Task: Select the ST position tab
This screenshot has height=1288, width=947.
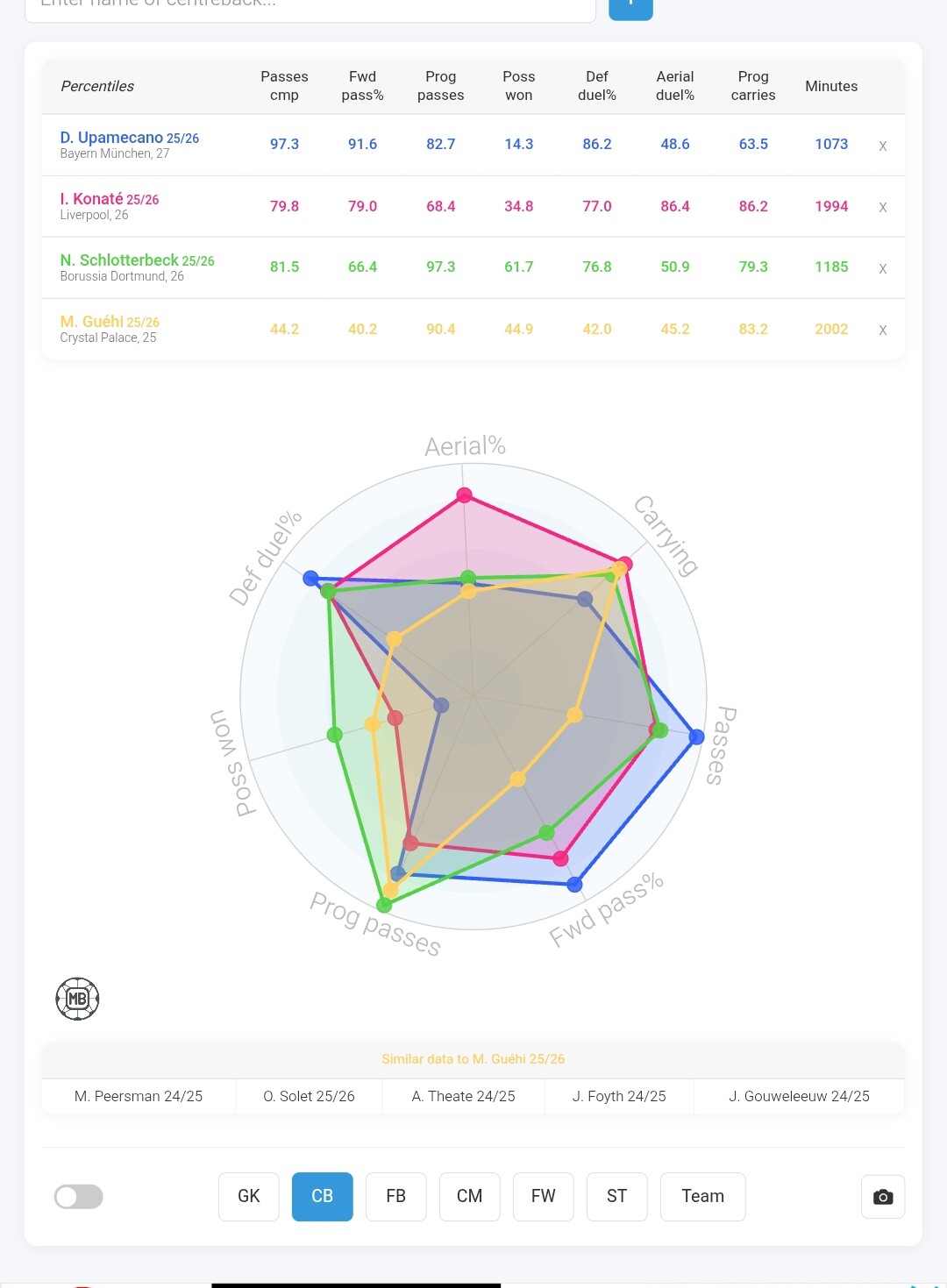Action: click(617, 1197)
